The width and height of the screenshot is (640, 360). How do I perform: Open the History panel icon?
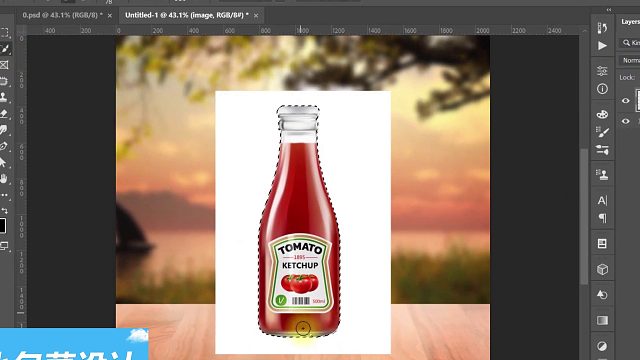pos(602,28)
